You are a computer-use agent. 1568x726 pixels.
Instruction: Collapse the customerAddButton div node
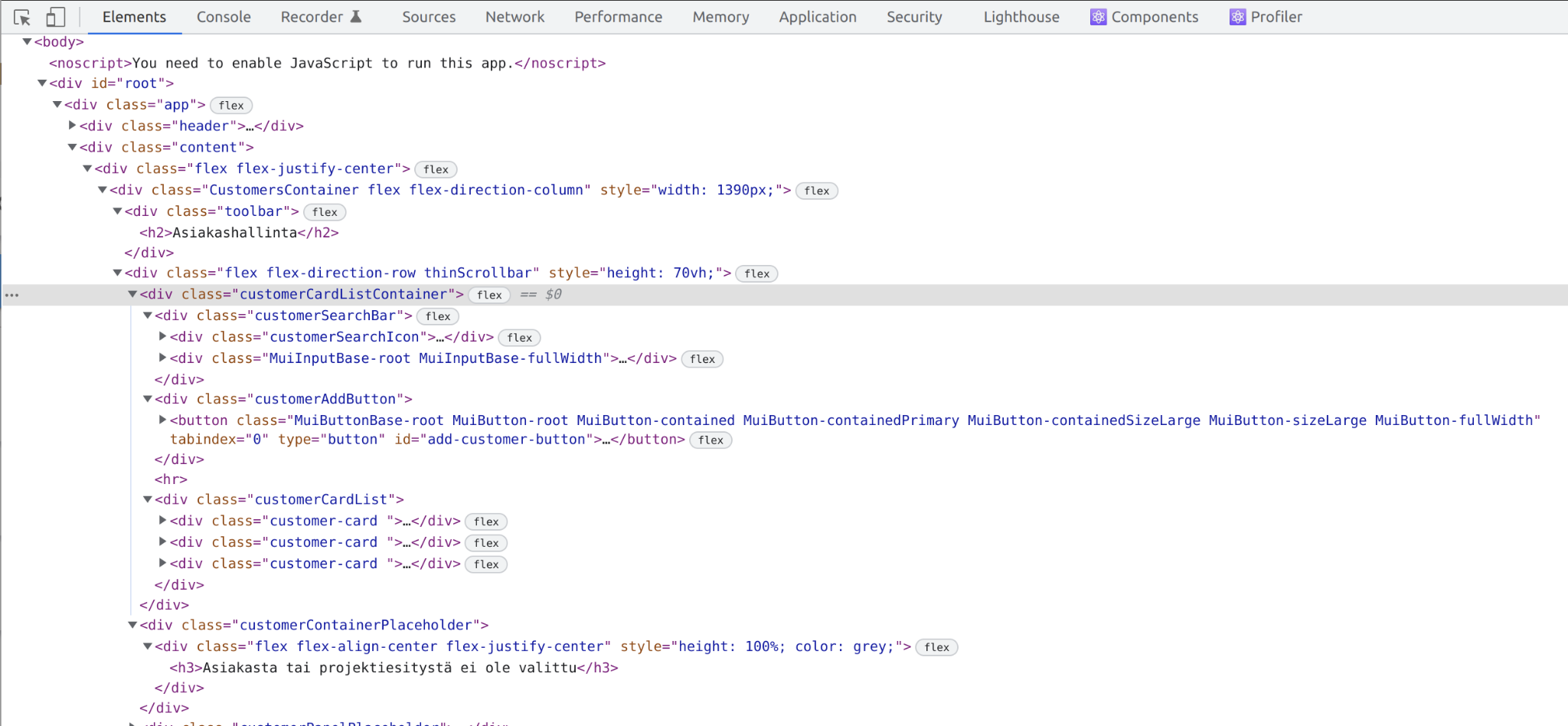[x=148, y=398]
